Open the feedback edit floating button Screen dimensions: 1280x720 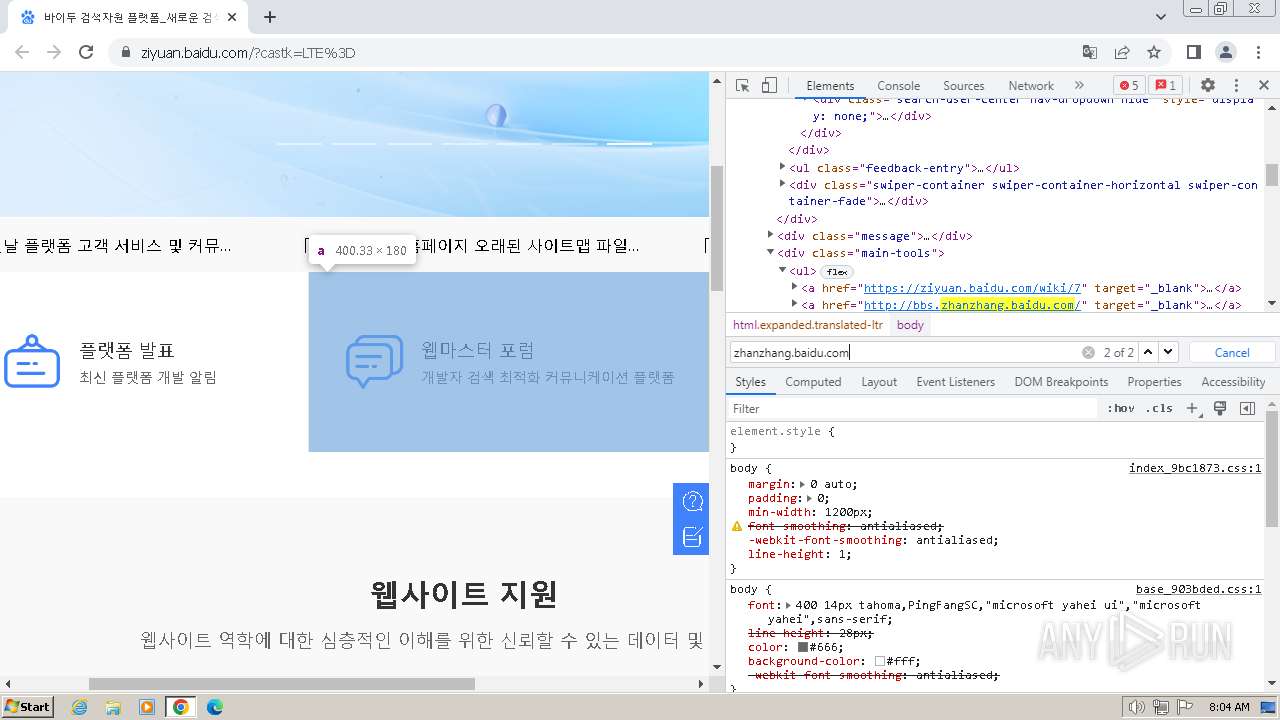point(691,537)
